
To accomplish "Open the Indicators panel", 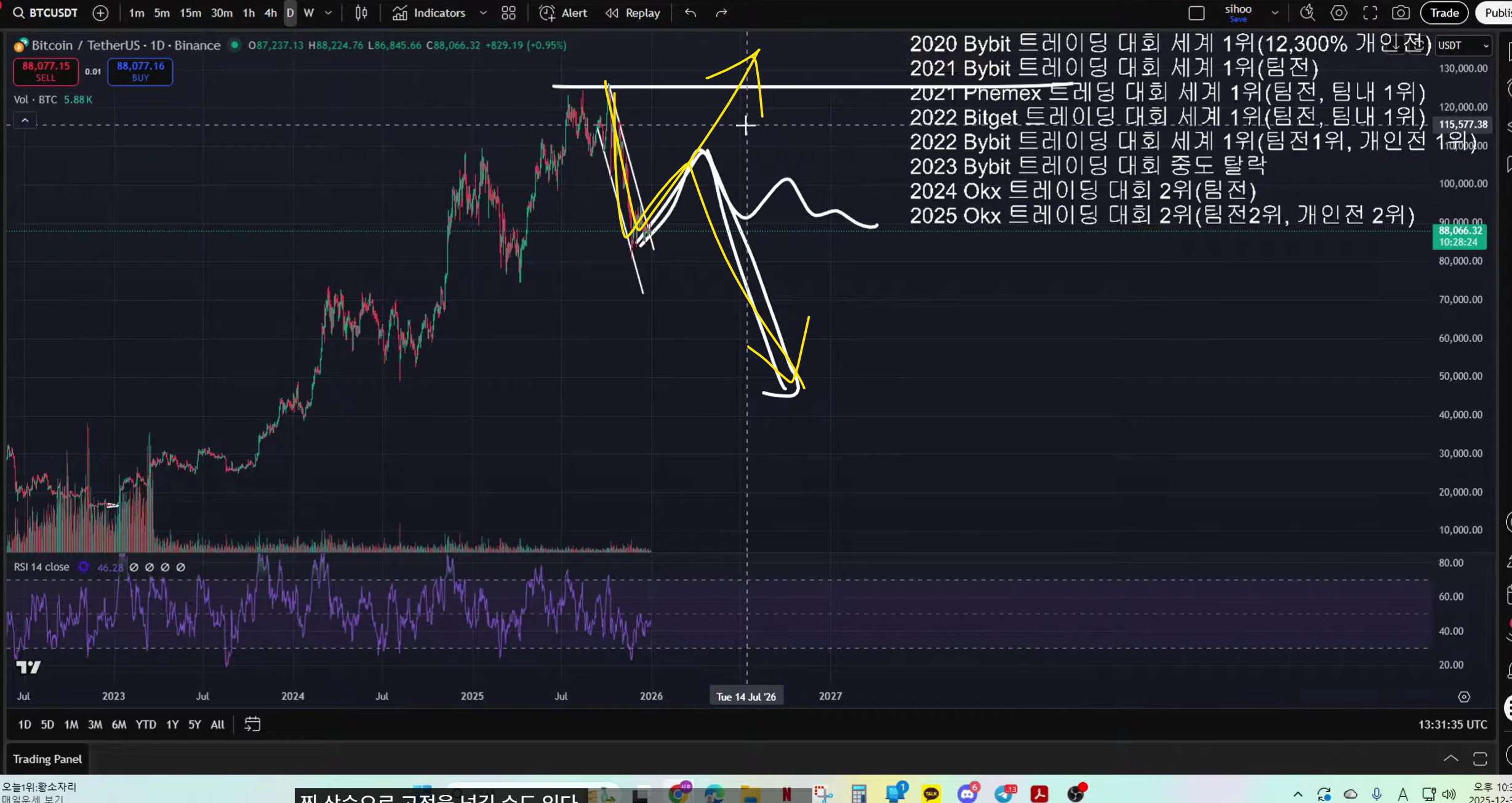I will 430,13.
